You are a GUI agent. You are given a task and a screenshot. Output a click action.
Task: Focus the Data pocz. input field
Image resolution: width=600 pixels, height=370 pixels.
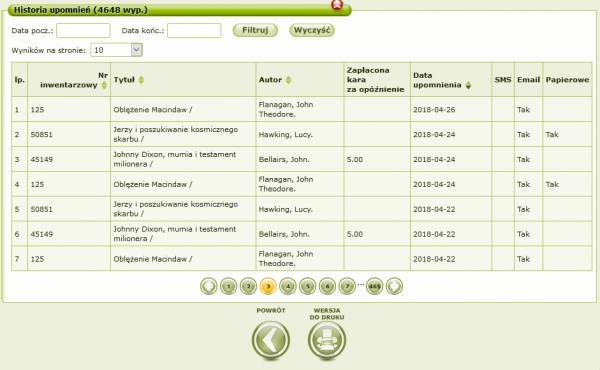tap(83, 30)
